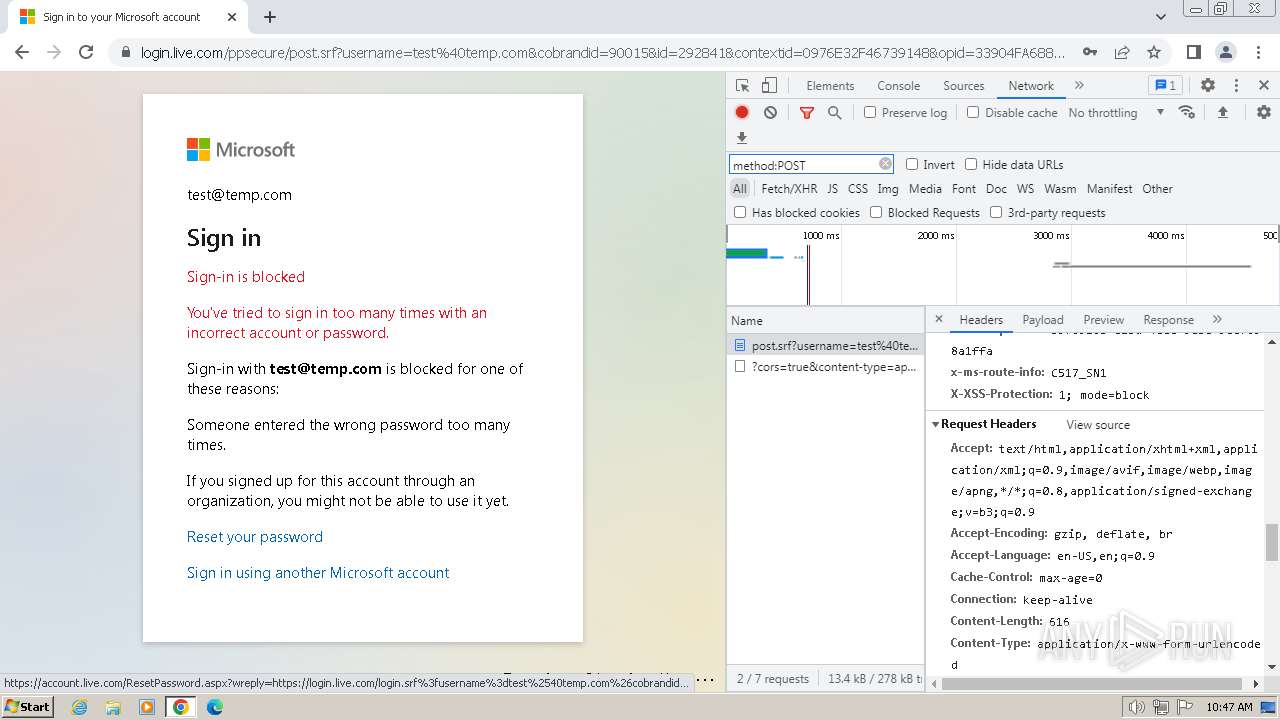Check the Invert filter option
This screenshot has height=720, width=1280.
point(912,164)
